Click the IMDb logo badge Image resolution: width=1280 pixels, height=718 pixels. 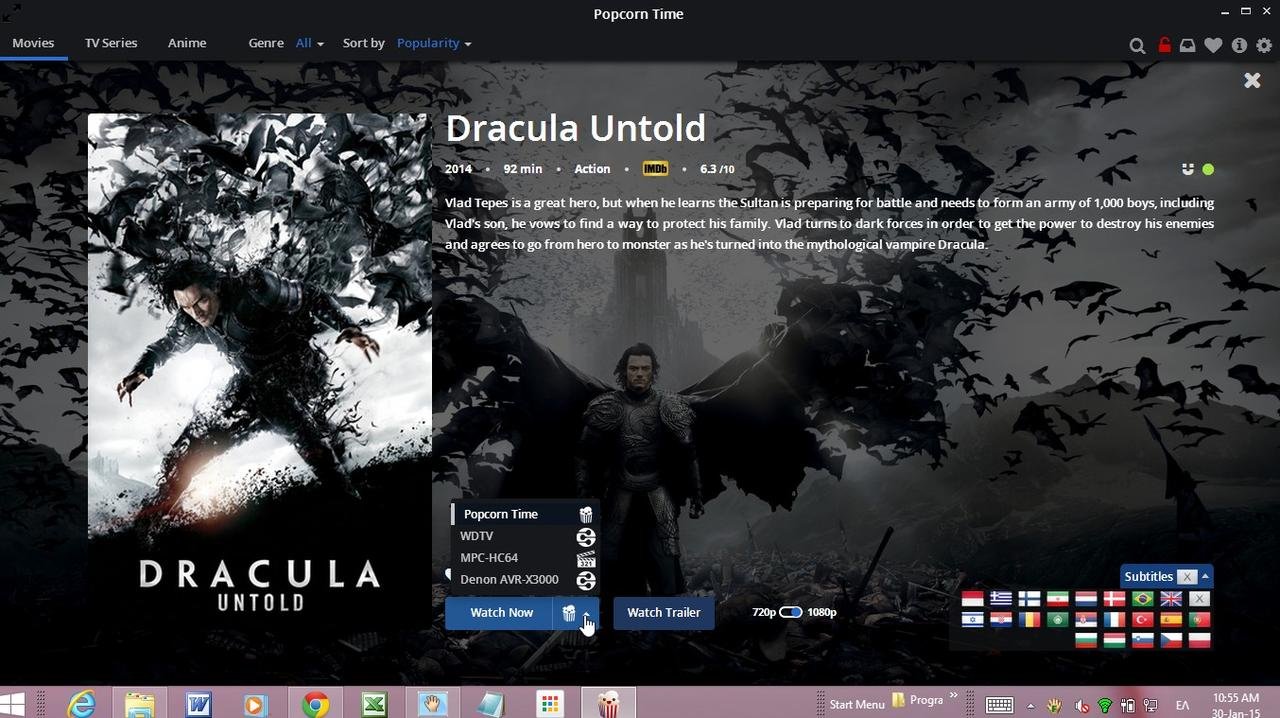click(655, 169)
